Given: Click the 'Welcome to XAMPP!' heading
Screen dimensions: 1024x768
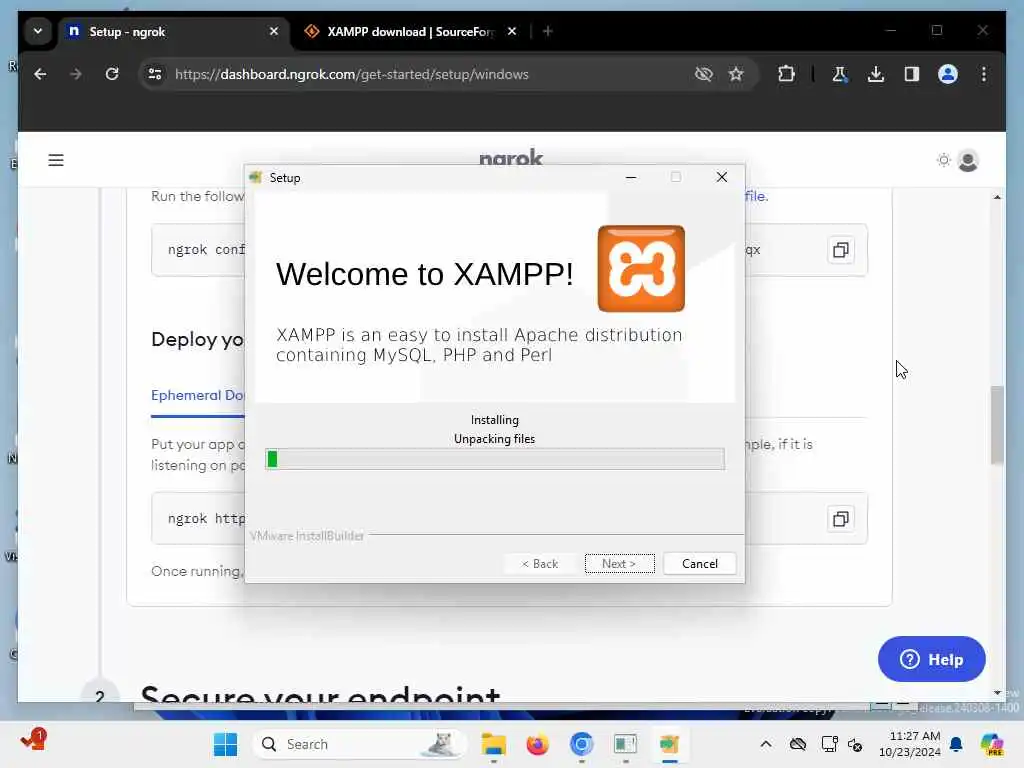Looking at the screenshot, I should pos(424,274).
